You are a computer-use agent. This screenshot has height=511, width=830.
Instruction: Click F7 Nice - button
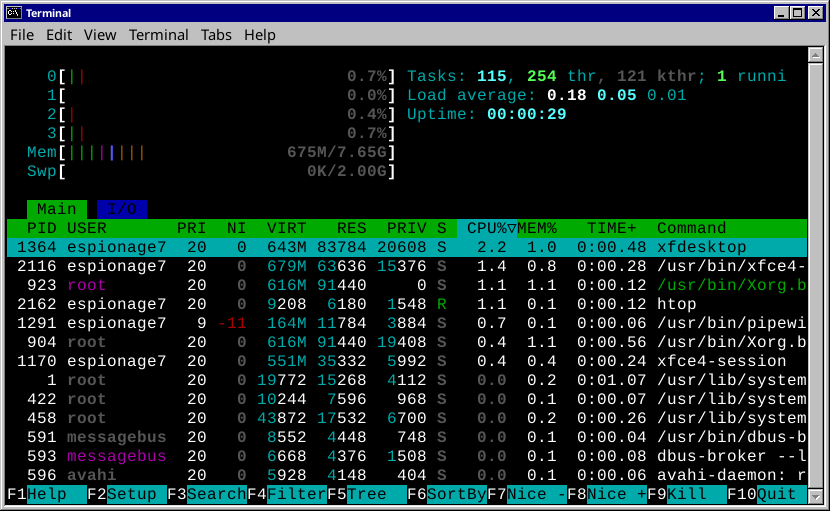point(527,494)
